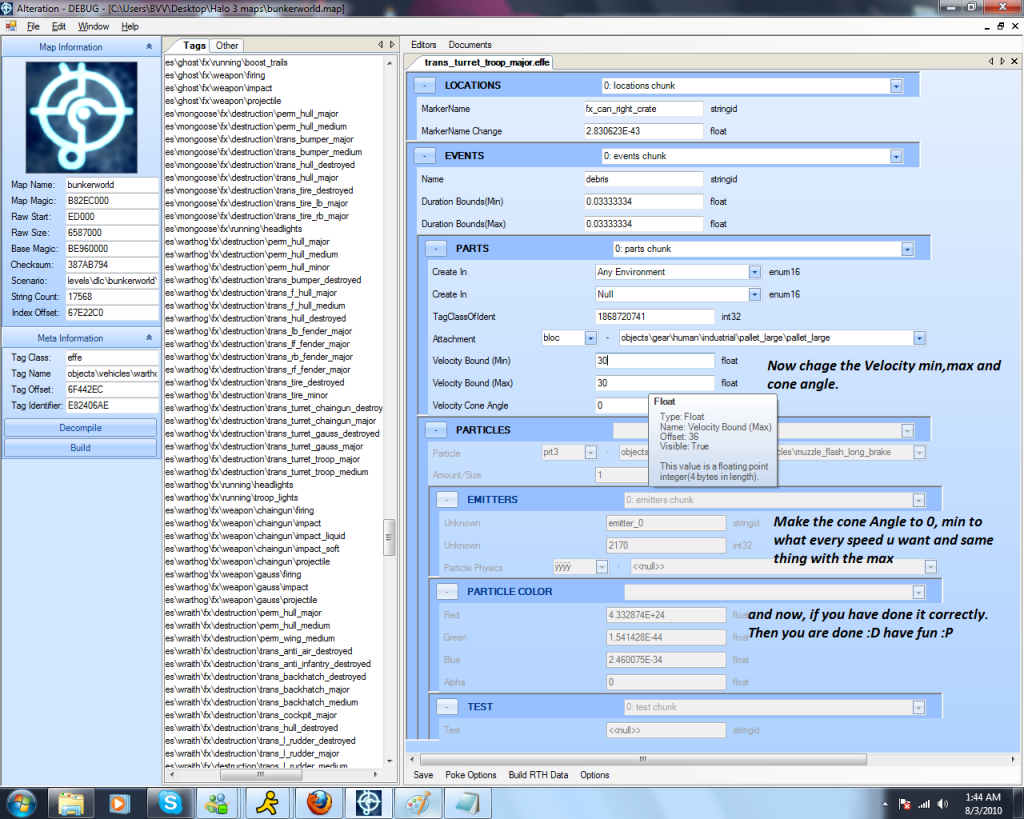The width and height of the screenshot is (1024, 819).
Task: Open Windows Live Messenger taskbar icon
Action: pos(217,803)
